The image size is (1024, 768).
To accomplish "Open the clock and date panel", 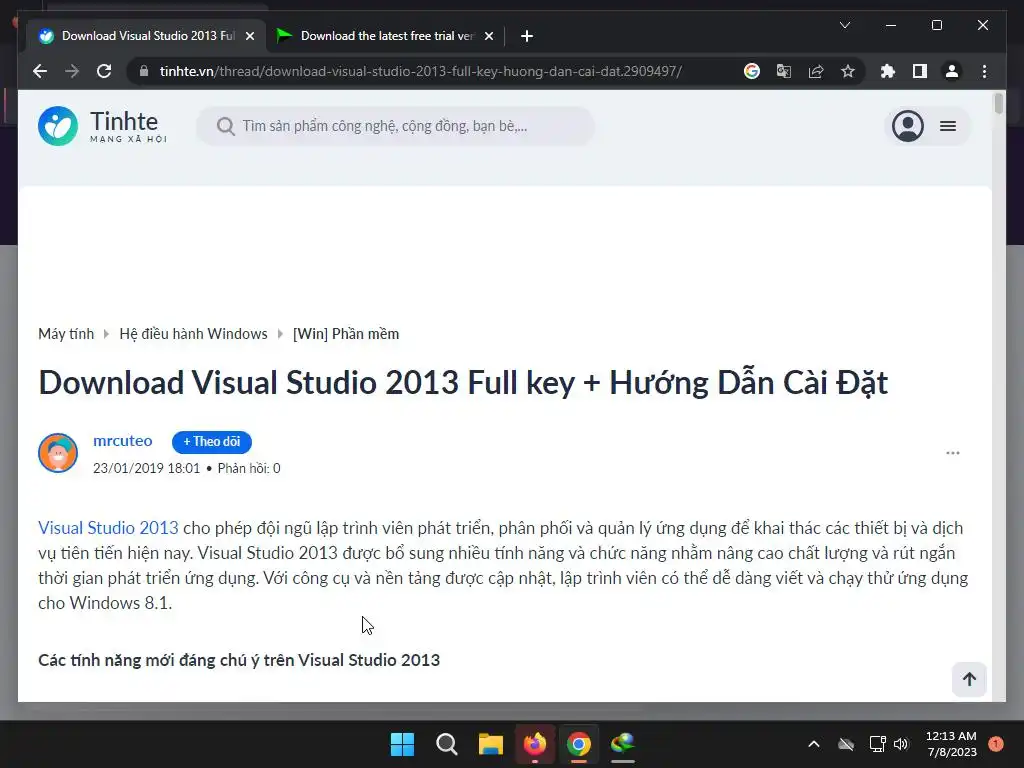I will [x=952, y=744].
